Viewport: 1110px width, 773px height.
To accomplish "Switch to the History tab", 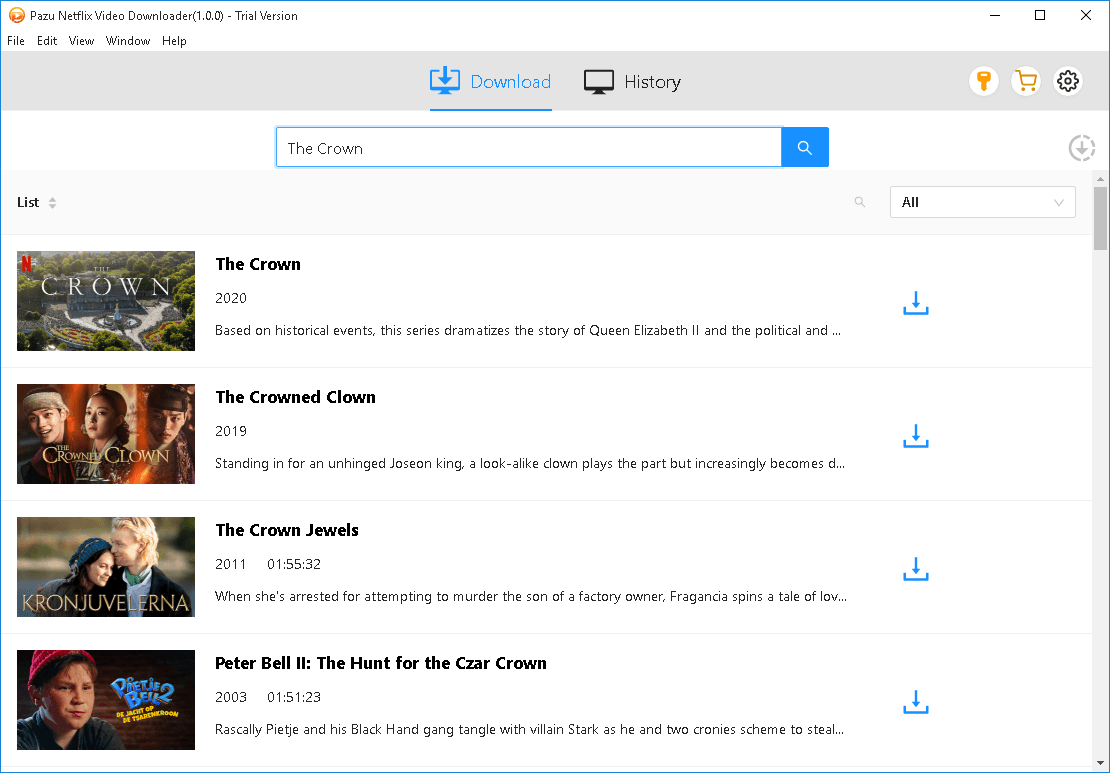I will point(632,82).
